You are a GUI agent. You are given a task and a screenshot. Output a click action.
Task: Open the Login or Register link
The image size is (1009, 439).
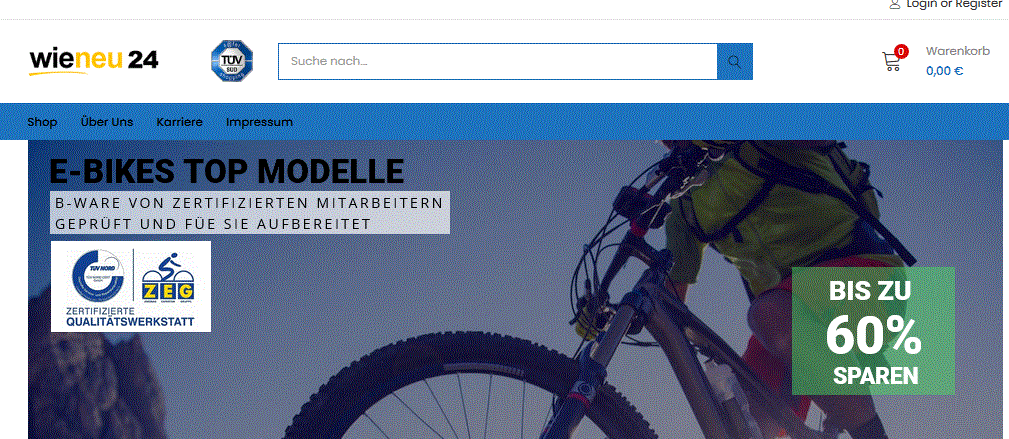954,4
